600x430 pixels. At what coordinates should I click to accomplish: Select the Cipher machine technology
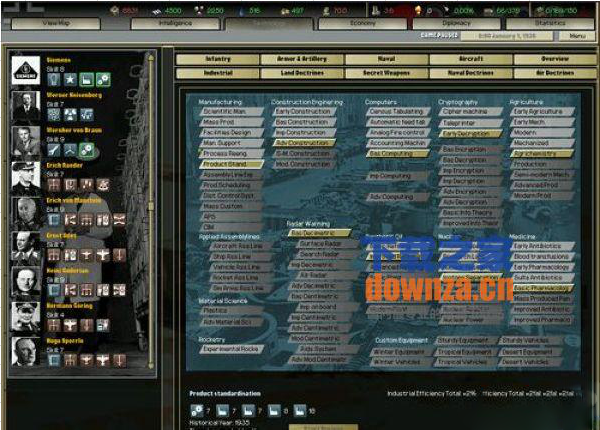pyautogui.click(x=471, y=112)
